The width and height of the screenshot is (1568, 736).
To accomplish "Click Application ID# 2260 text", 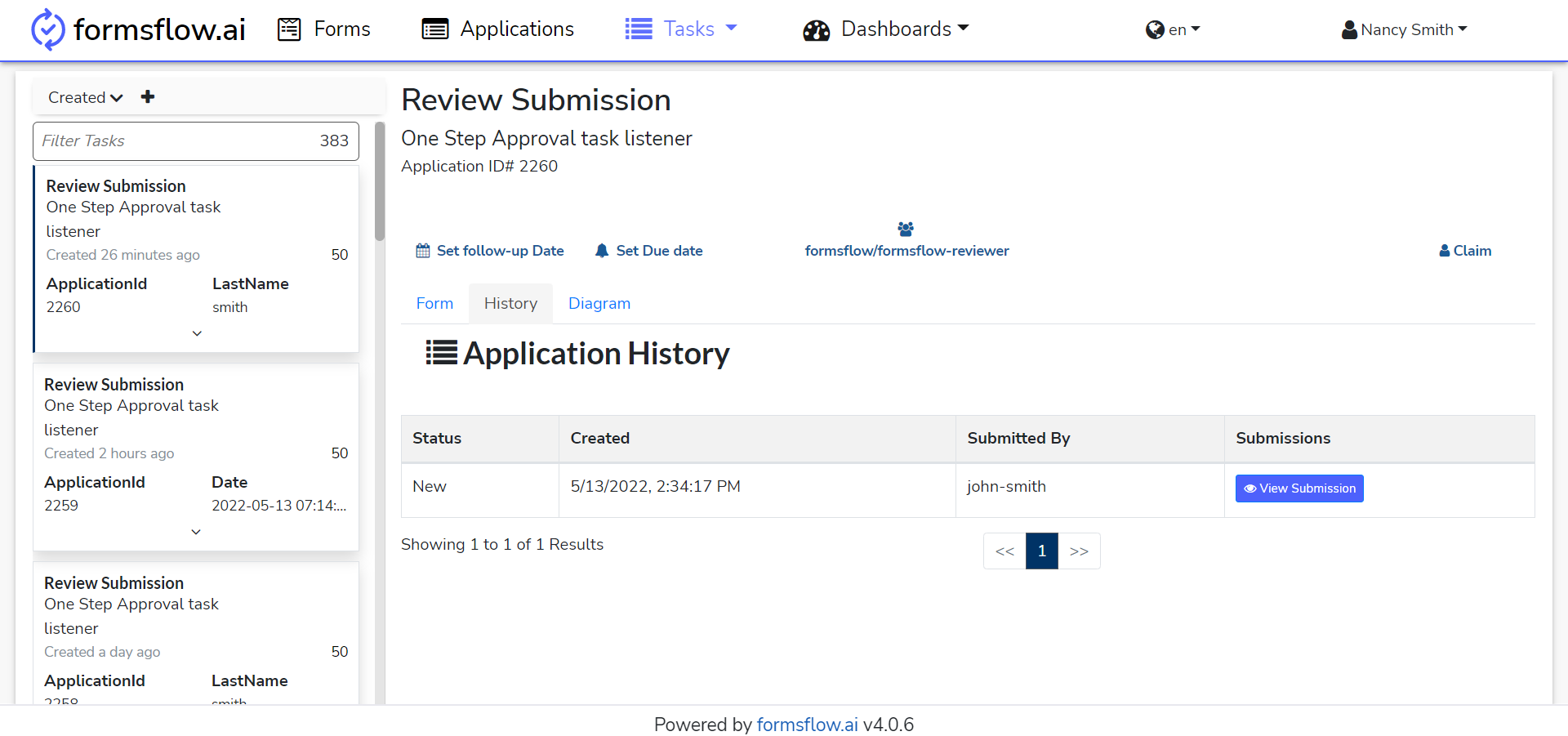I will click(479, 166).
